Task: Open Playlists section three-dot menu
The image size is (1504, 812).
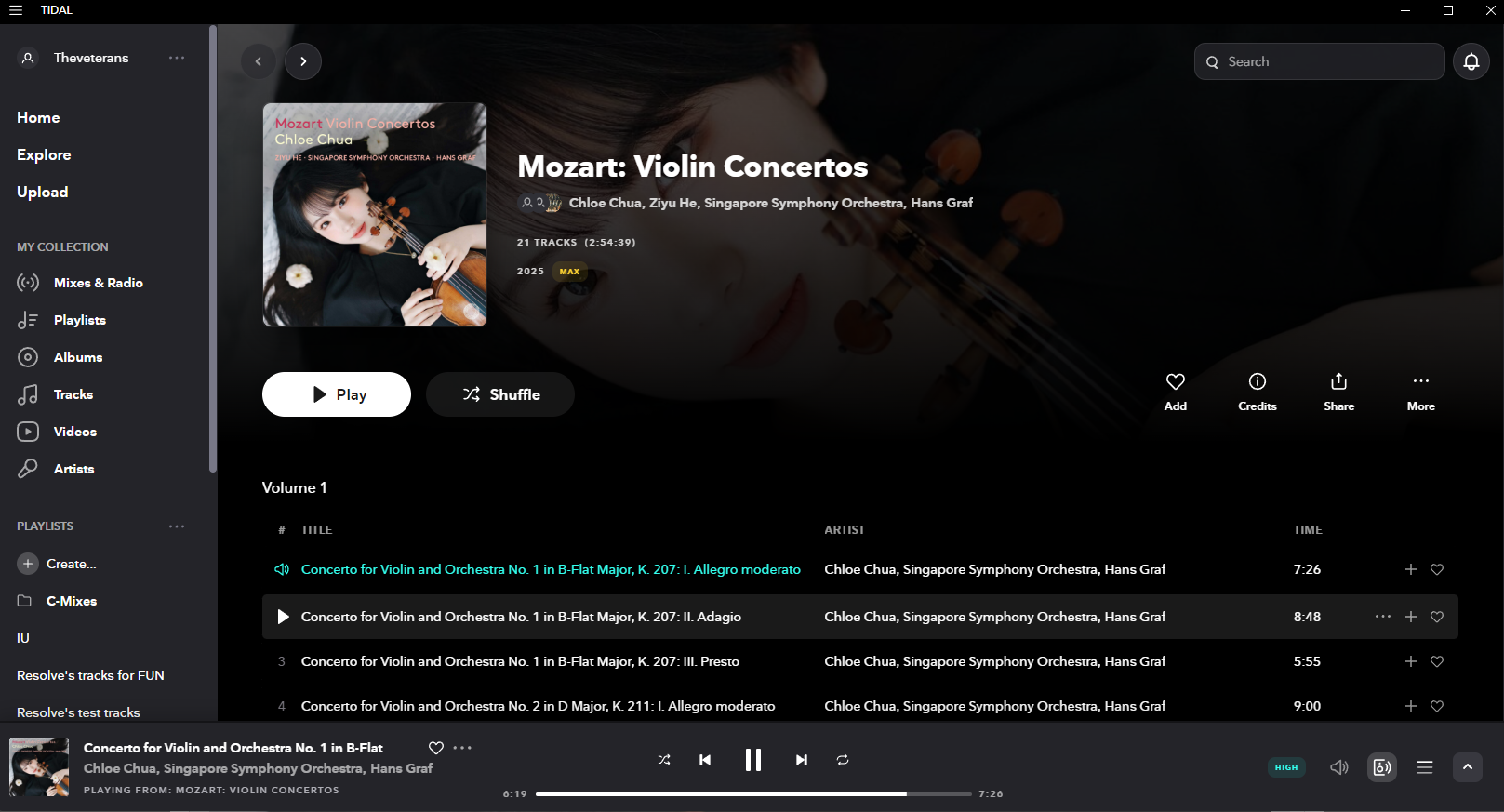Action: [177, 526]
